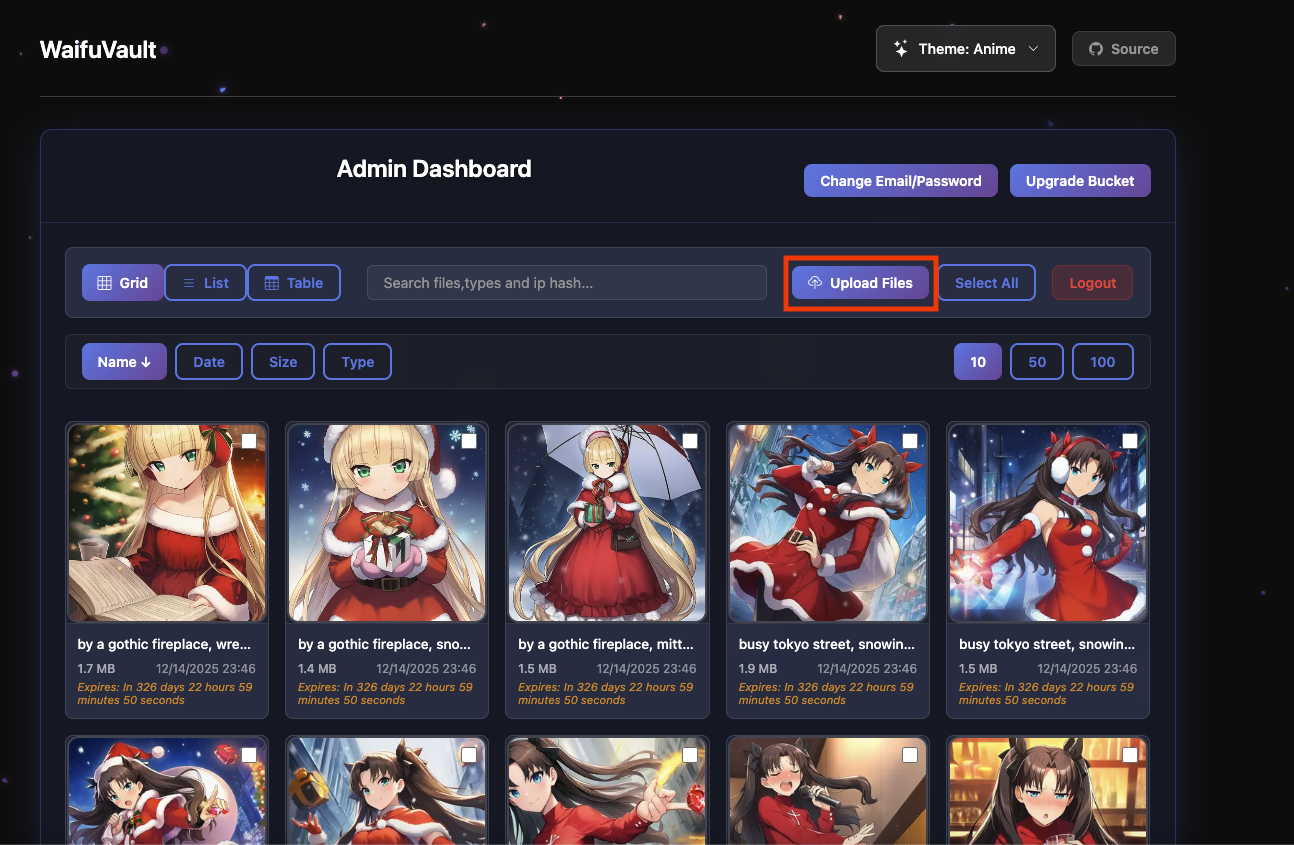This screenshot has width=1294, height=845.
Task: Log out using the Logout button
Action: [x=1092, y=283]
